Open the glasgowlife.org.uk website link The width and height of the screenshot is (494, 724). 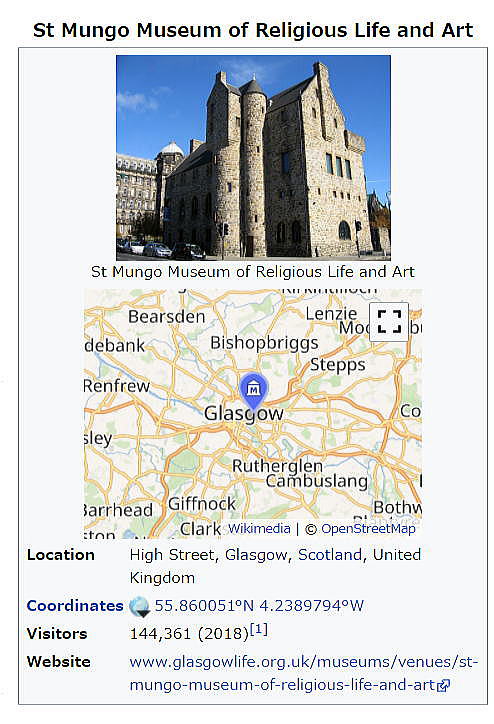(304, 673)
